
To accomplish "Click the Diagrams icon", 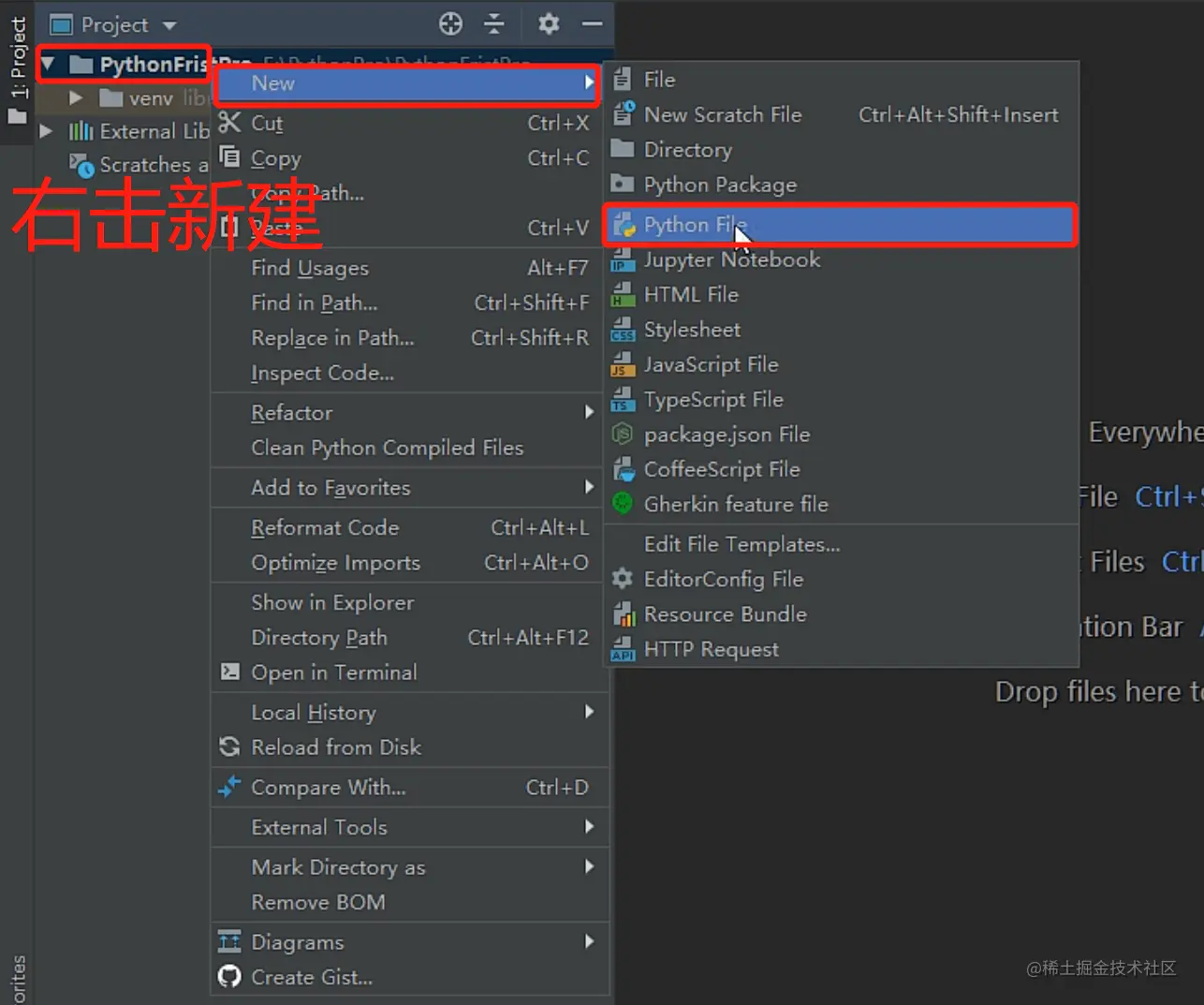I will coord(229,941).
